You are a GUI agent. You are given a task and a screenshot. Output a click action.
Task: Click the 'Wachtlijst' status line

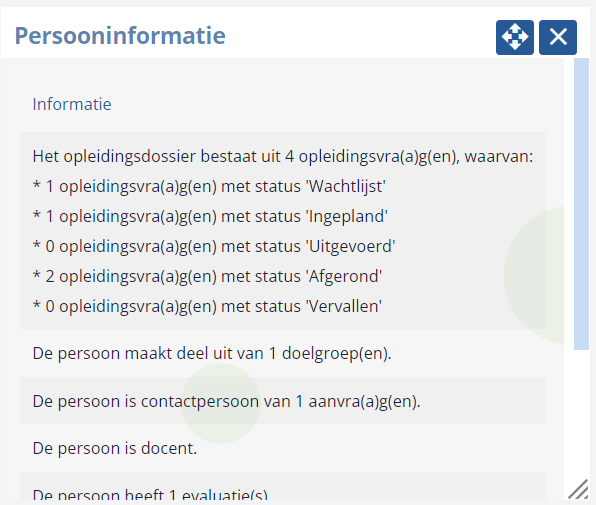pyautogui.click(x=209, y=187)
